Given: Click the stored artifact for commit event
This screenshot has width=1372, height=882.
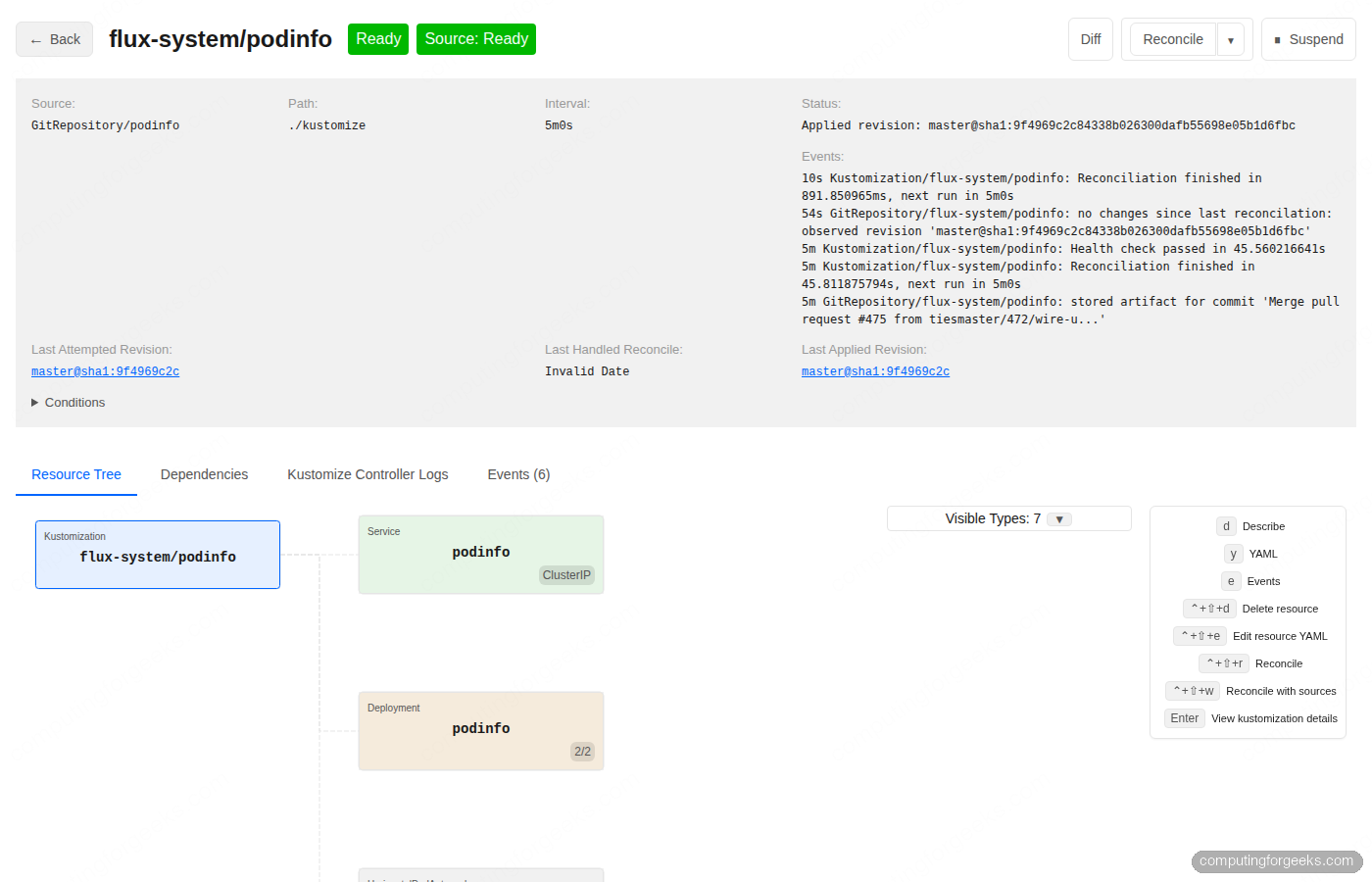Looking at the screenshot, I should pos(1070,311).
